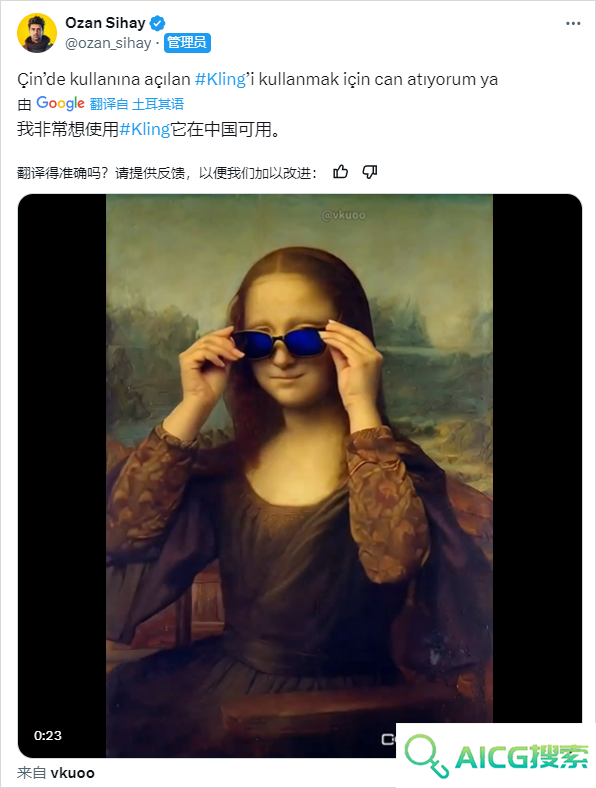Open the three-dot more options menu

(573, 24)
